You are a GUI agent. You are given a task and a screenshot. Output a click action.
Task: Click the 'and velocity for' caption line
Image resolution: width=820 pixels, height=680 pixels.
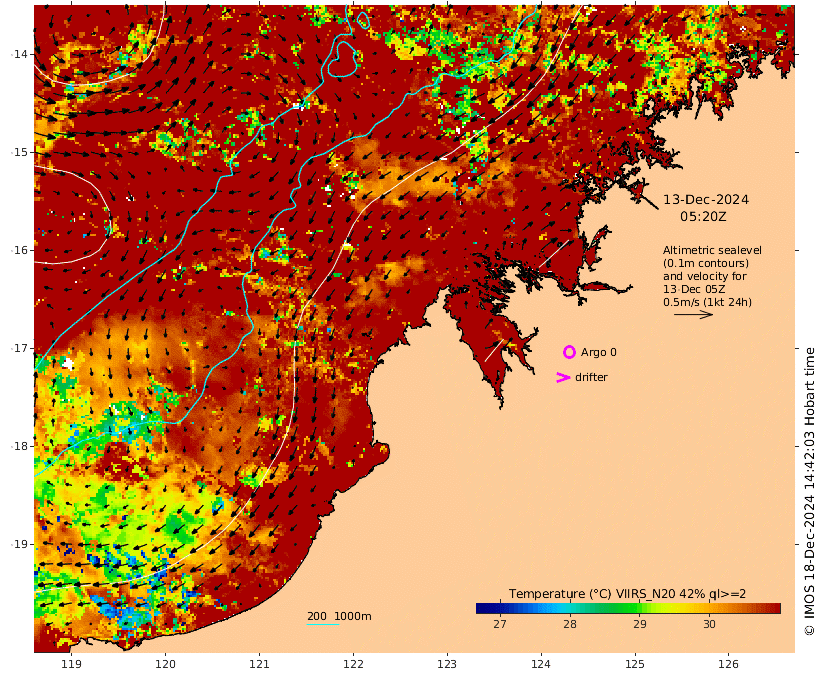[x=704, y=276]
